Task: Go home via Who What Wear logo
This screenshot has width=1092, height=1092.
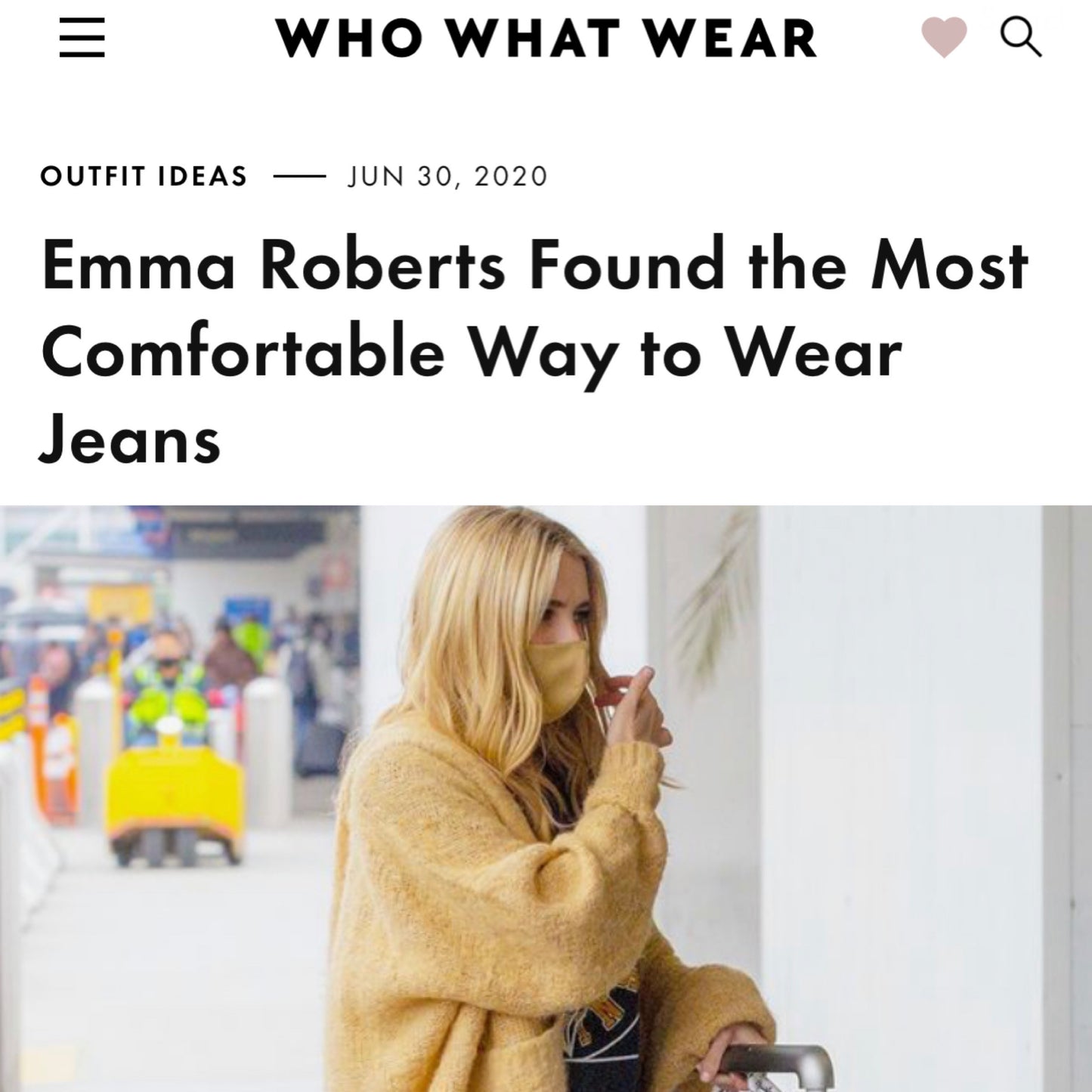Action: click(x=546, y=38)
